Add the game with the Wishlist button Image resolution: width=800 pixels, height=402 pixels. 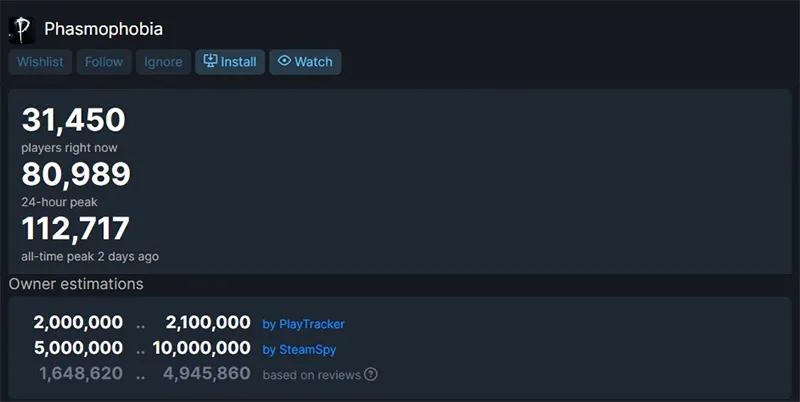(x=40, y=62)
